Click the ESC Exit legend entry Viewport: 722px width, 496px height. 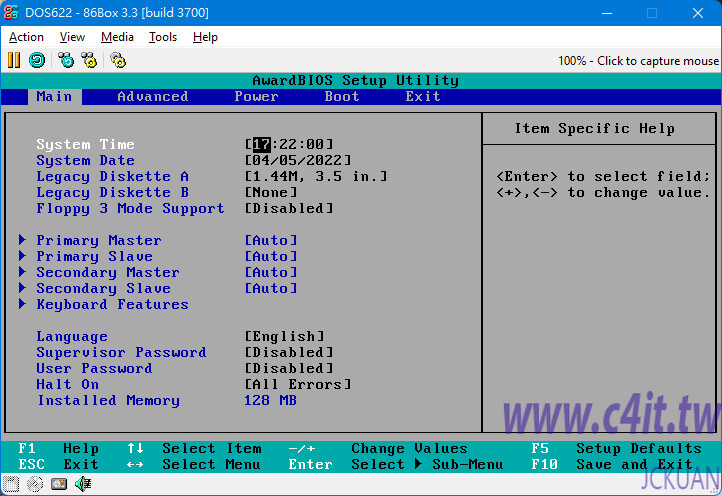click(58, 464)
